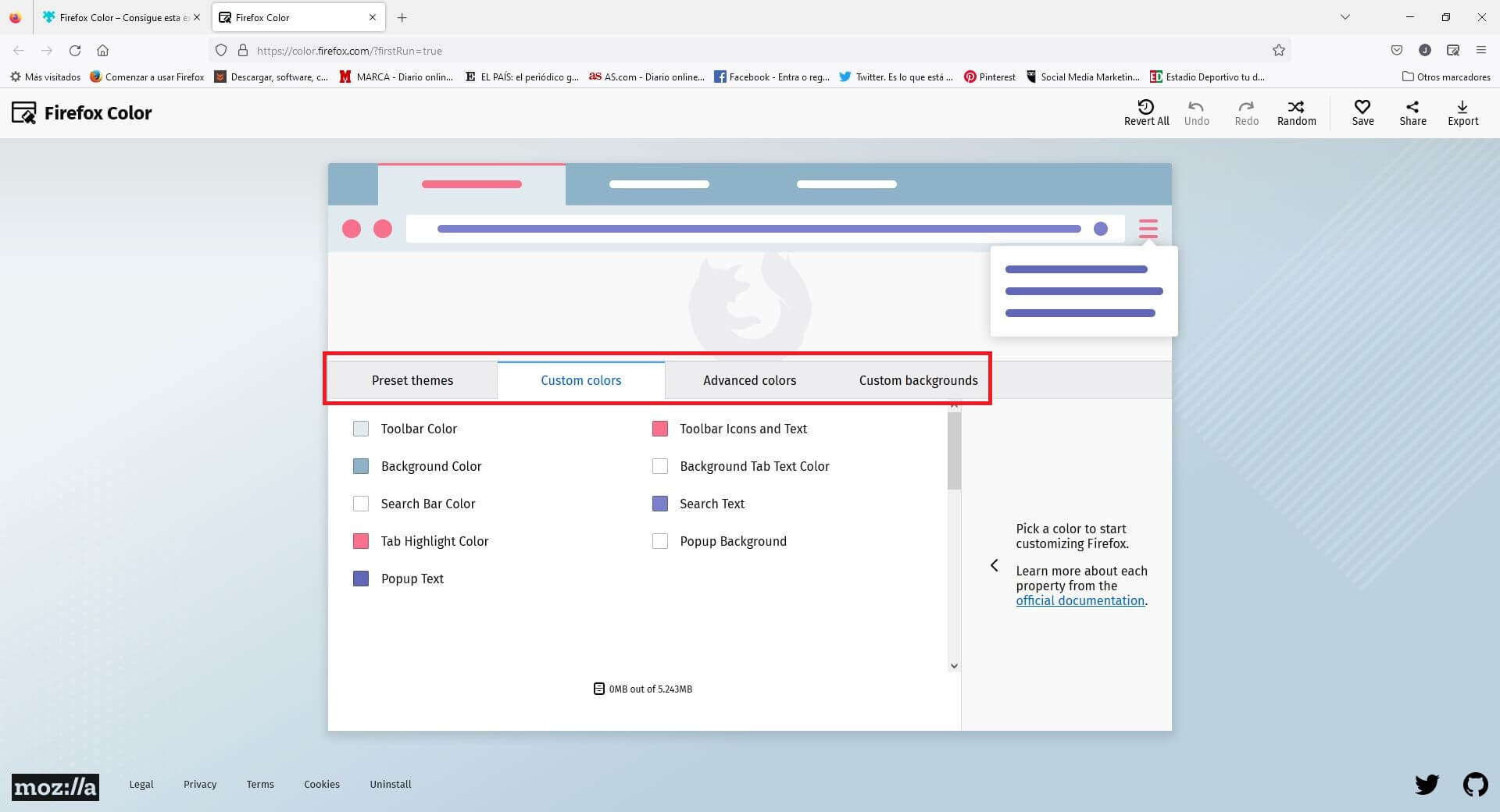
Task: Close the Firefox Color tab
Action: [x=373, y=17]
